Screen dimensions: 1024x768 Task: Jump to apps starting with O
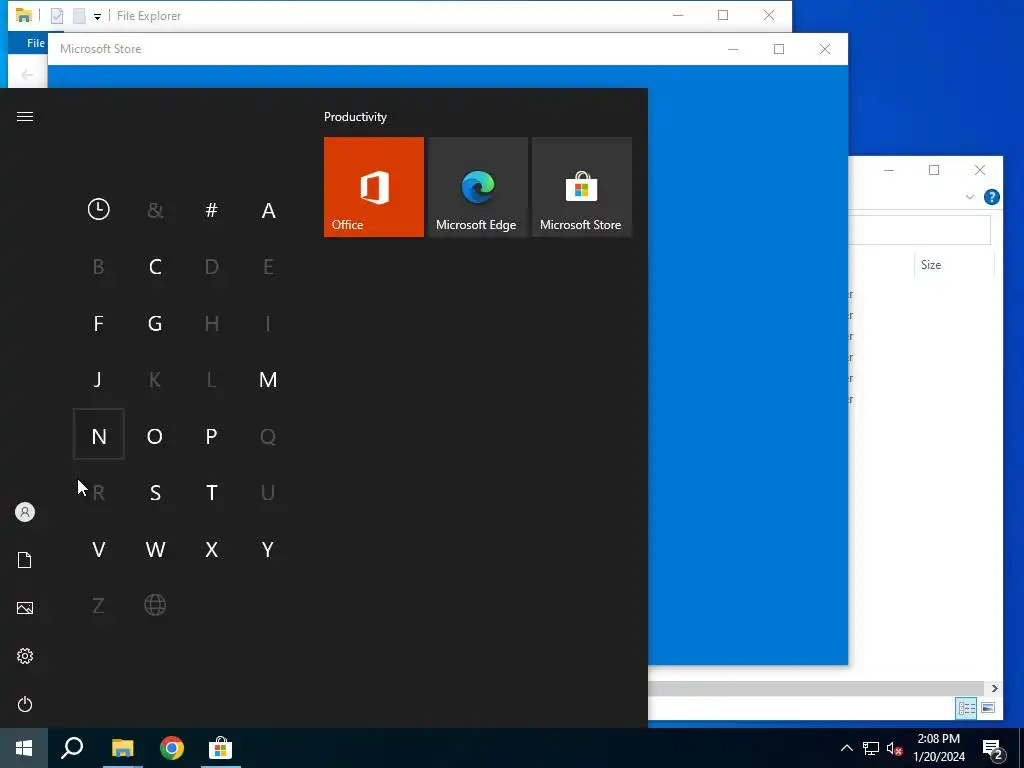click(155, 436)
